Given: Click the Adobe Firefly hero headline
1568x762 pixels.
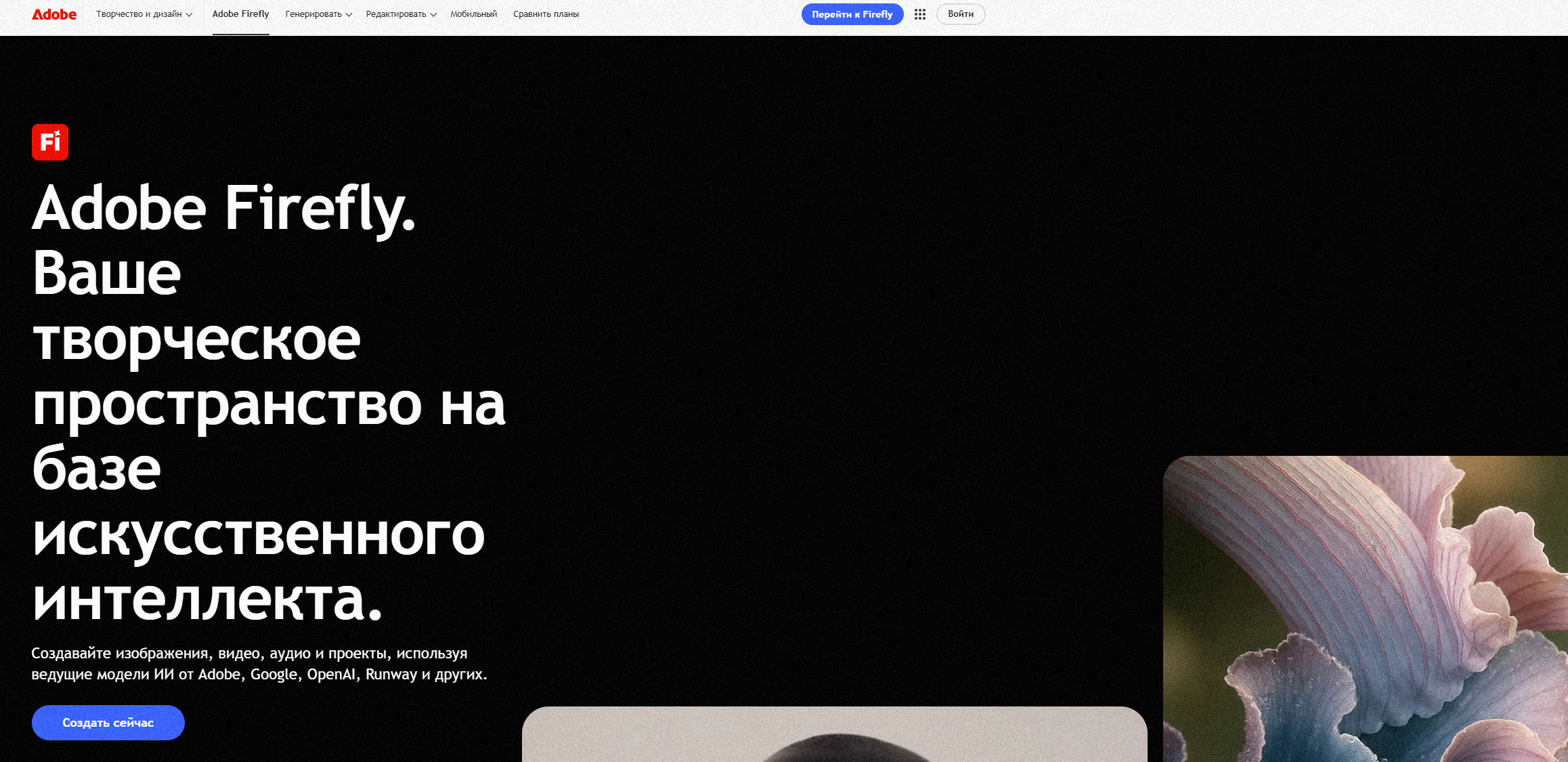Looking at the screenshot, I should (x=269, y=402).
